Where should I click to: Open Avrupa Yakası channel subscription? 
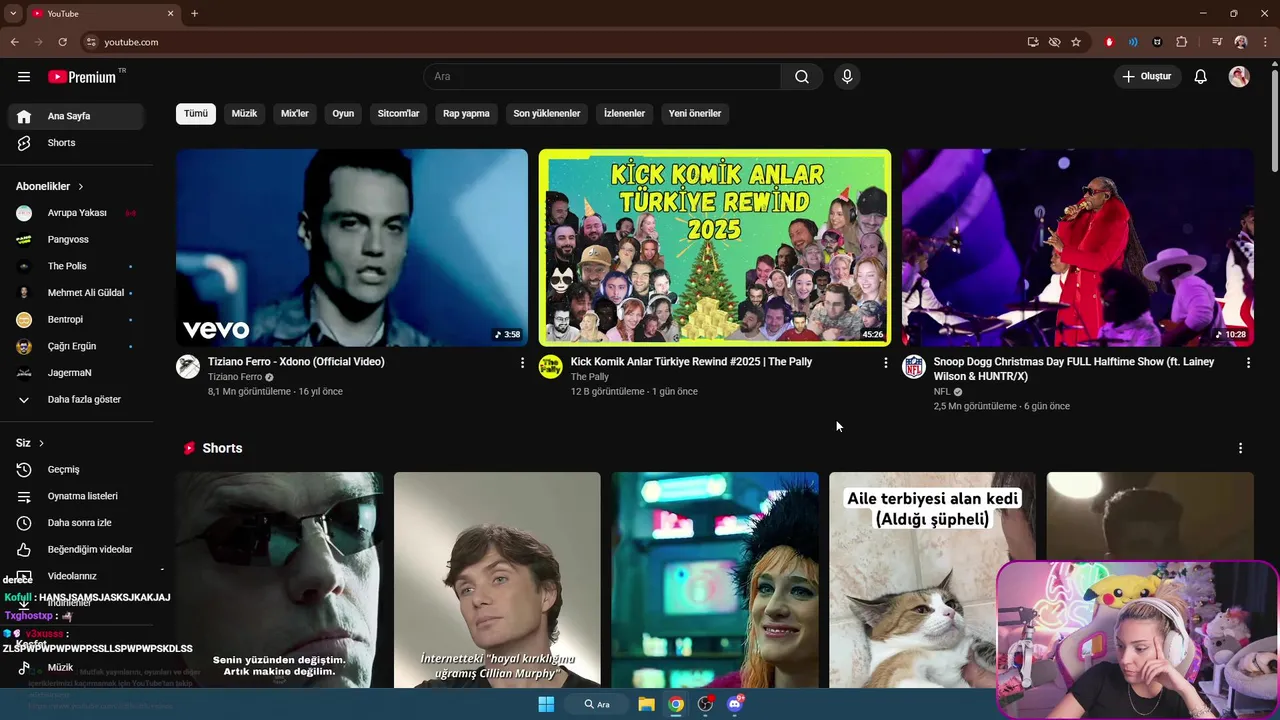click(x=76, y=213)
